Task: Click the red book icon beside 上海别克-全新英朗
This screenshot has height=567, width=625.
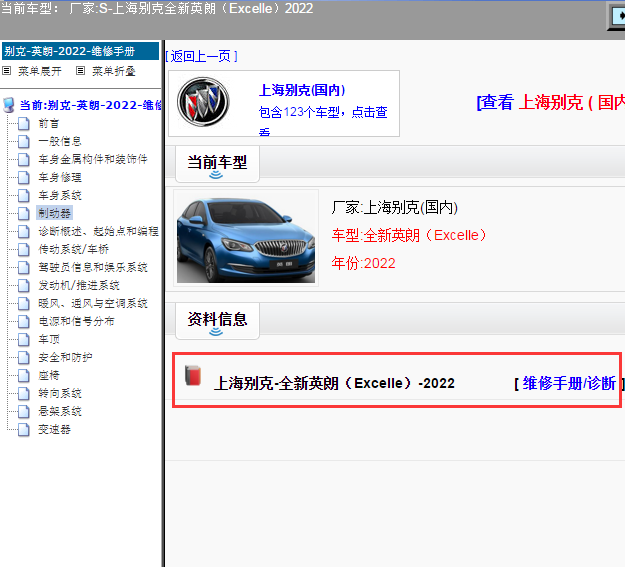Action: click(193, 375)
